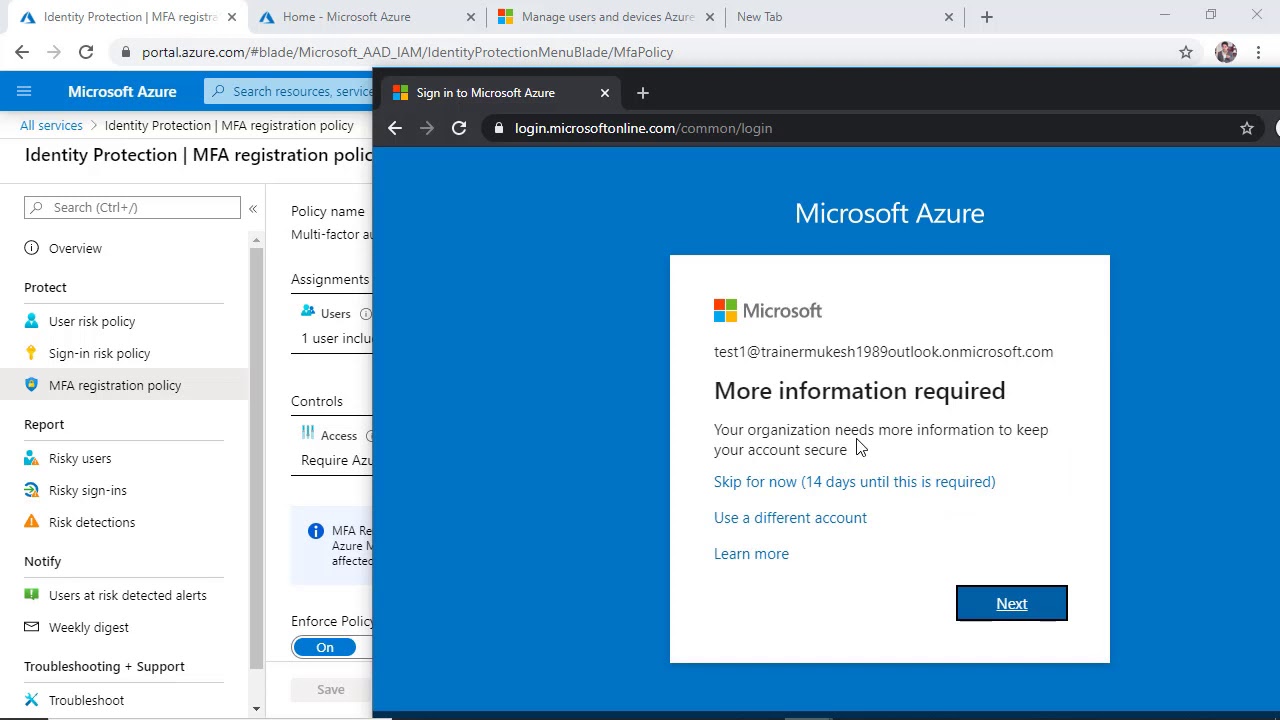
Task: Reload the Azure portal page
Action: pos(86,52)
